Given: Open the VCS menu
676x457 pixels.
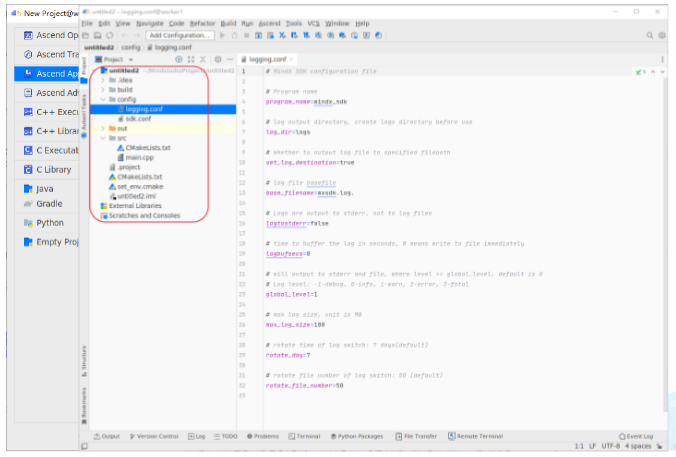Looking at the screenshot, I should coord(313,23).
